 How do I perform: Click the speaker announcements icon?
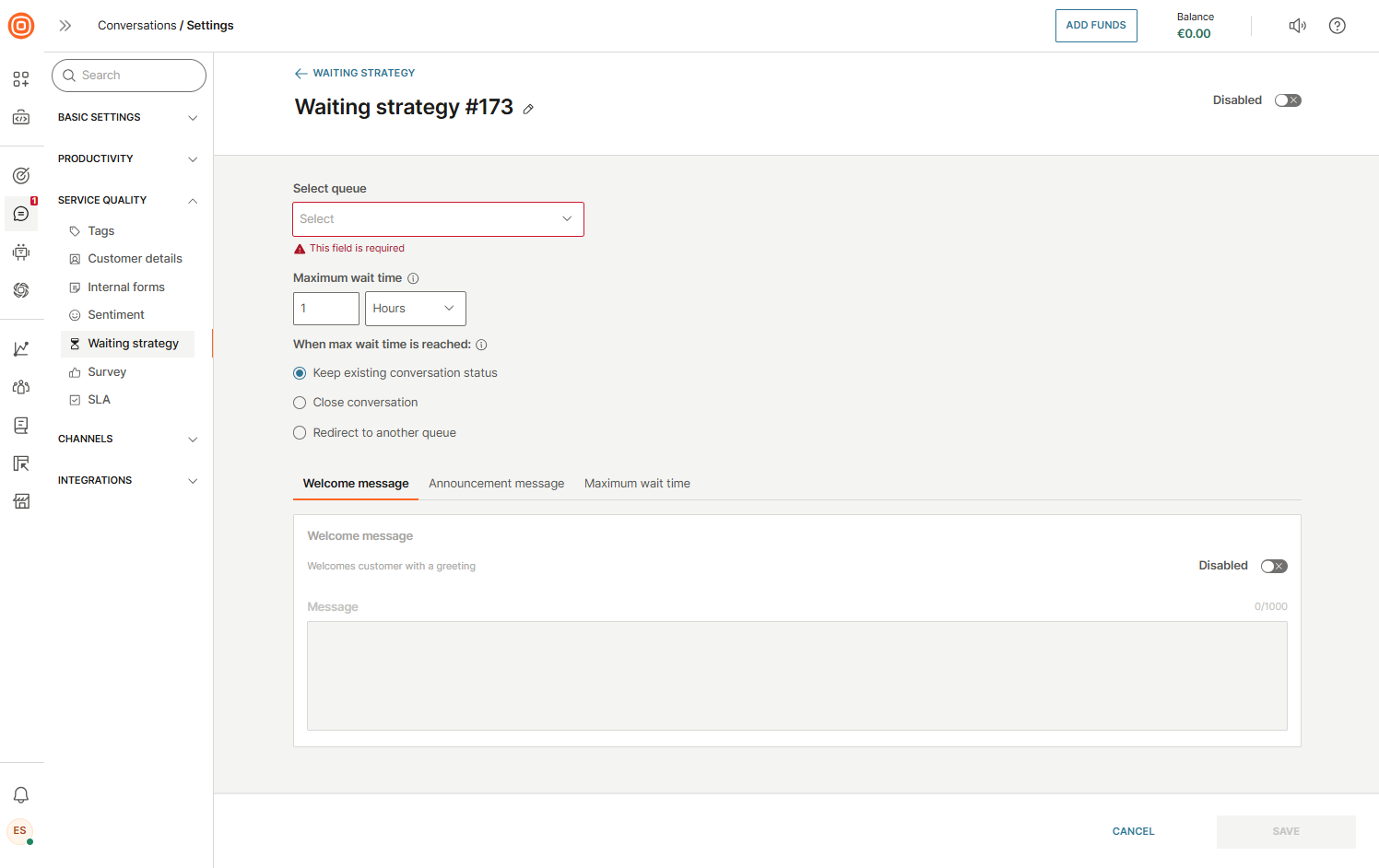point(1297,26)
